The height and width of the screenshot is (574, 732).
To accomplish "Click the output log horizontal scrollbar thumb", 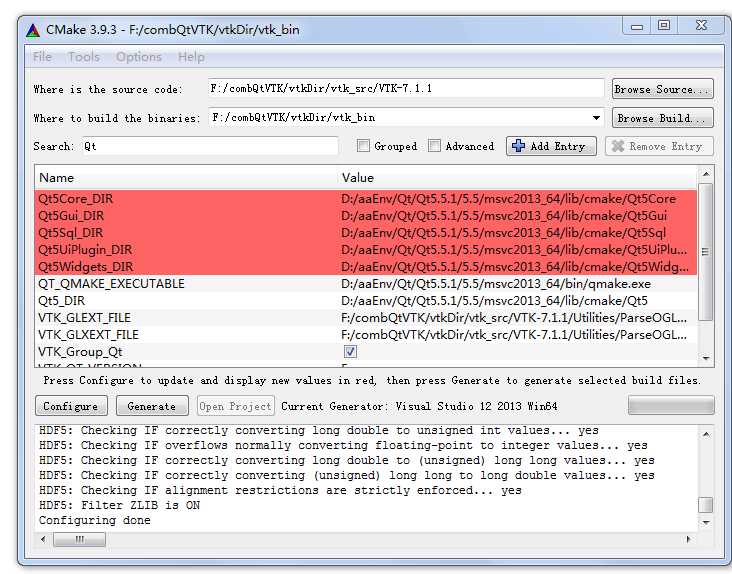I will pyautogui.click(x=79, y=539).
